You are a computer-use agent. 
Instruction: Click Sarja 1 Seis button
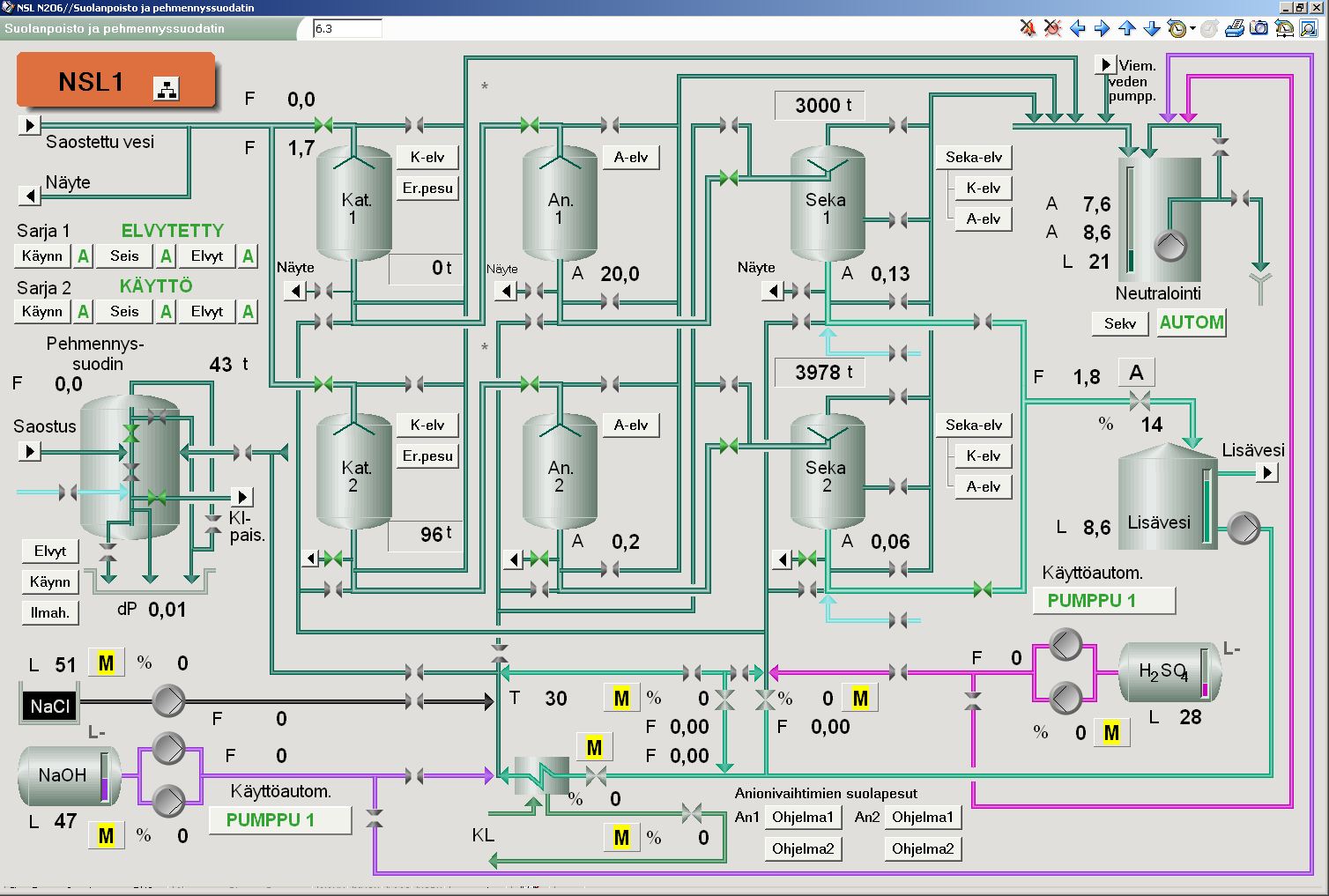click(x=124, y=256)
